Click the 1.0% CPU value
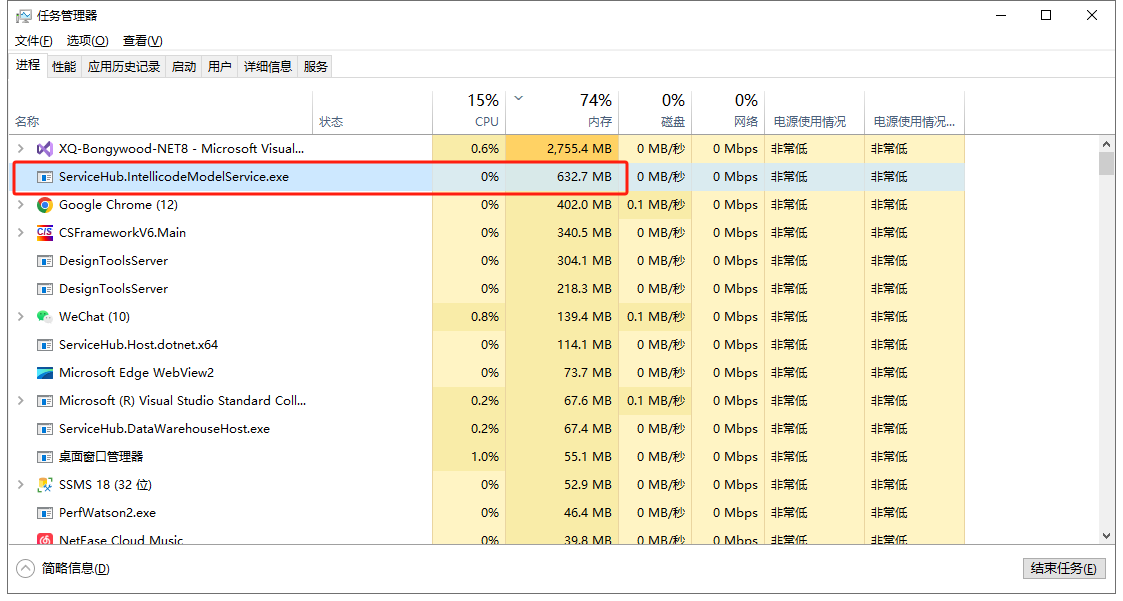 (485, 457)
